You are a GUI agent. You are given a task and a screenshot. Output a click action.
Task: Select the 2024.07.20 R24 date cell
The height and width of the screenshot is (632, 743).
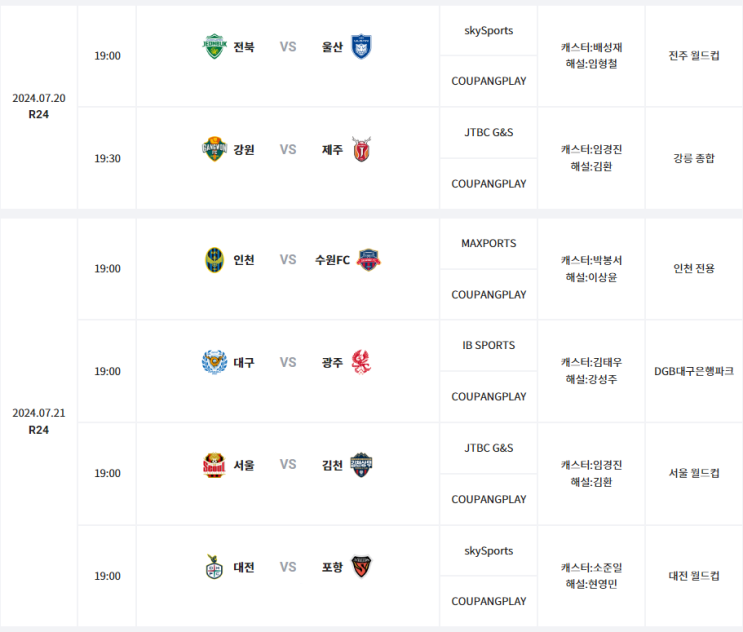tap(39, 106)
